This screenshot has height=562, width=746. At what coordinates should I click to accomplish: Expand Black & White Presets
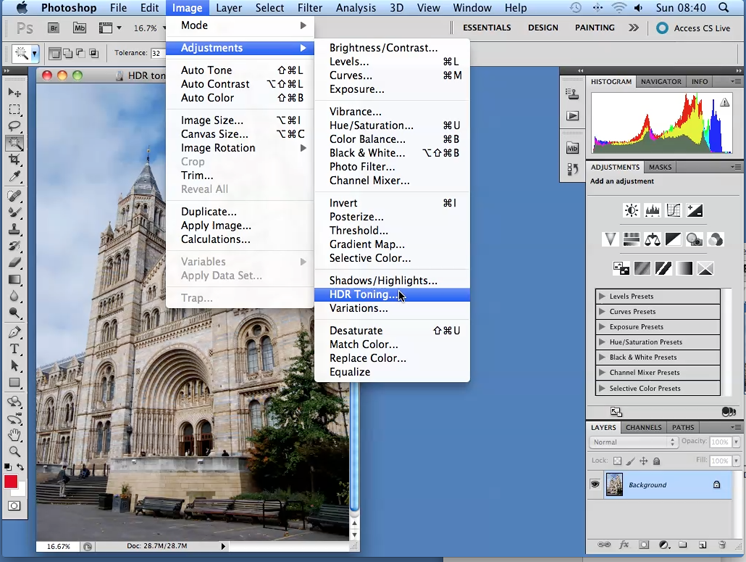click(602, 357)
